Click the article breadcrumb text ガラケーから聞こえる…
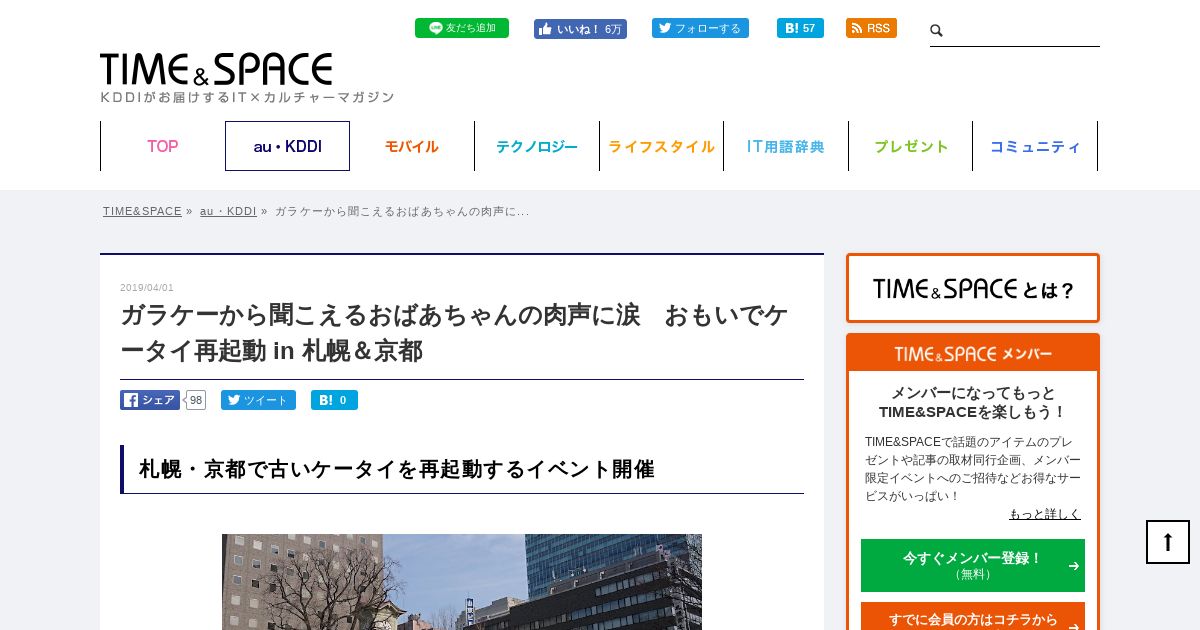The width and height of the screenshot is (1200, 630). 402,211
